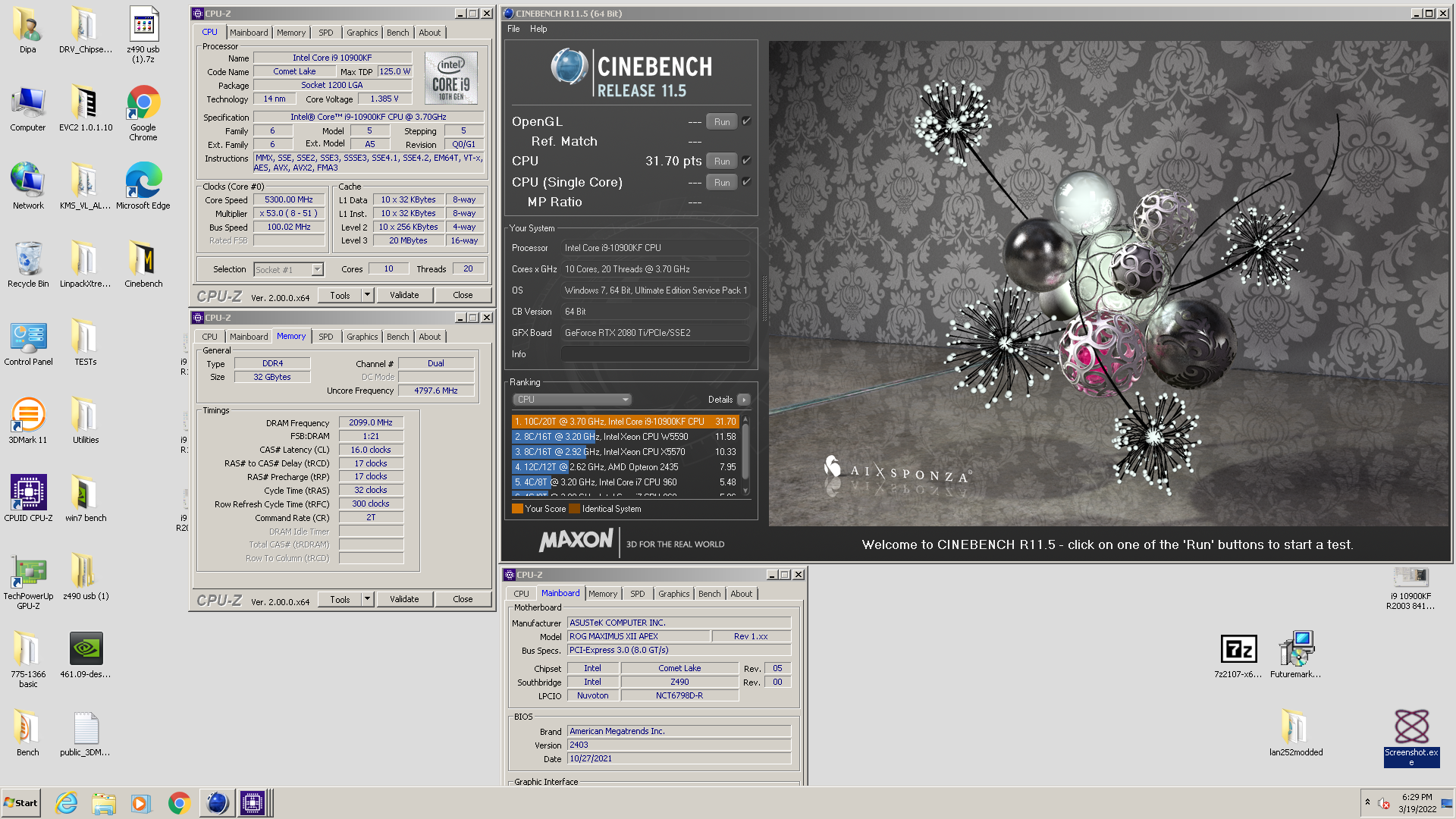
Task: Select the Xeon W5590 ranking entry
Action: 626,437
